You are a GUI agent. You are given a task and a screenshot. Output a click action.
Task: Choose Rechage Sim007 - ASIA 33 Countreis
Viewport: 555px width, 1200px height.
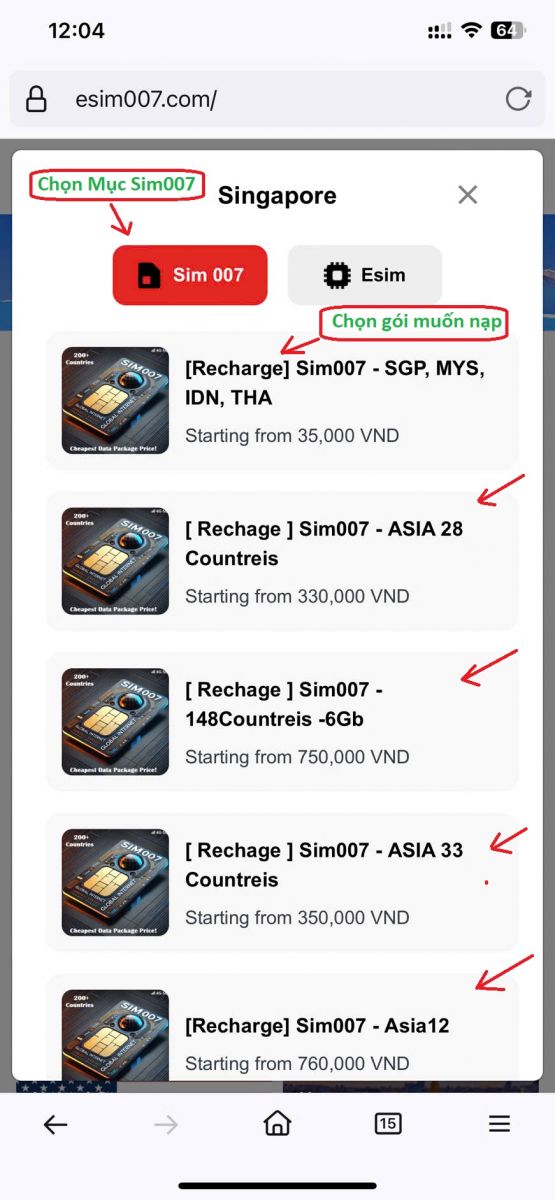tap(282, 883)
